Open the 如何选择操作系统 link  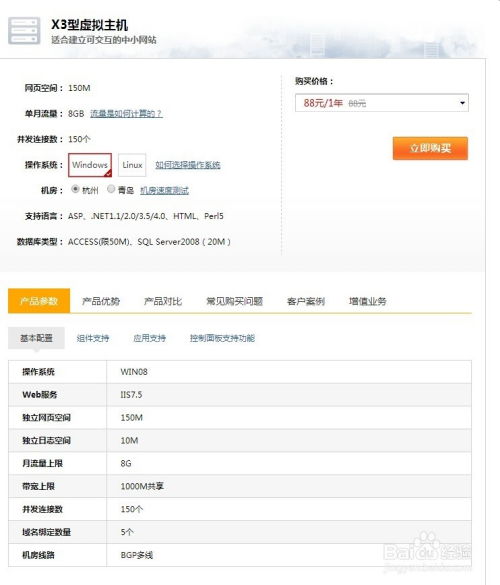tap(188, 165)
